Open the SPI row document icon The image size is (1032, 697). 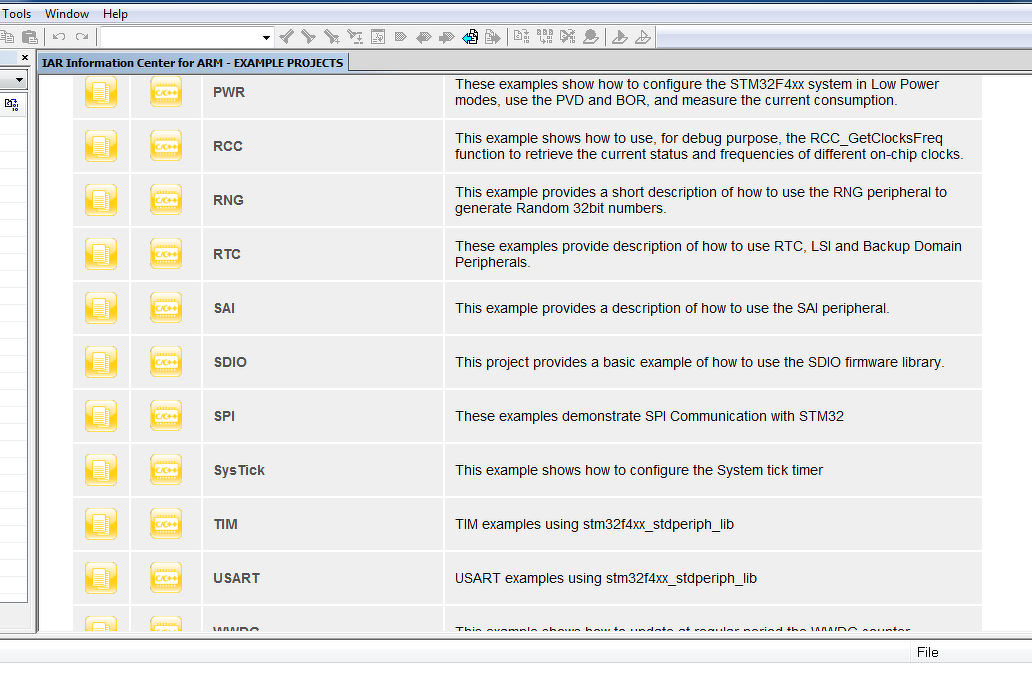coord(101,416)
